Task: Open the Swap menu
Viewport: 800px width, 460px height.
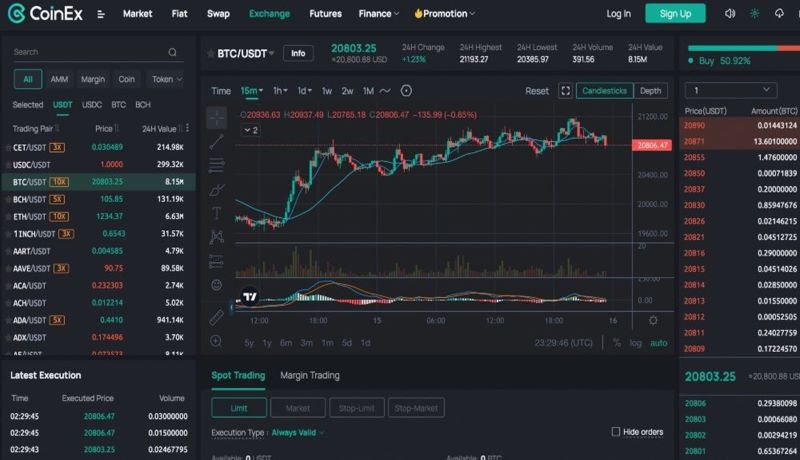Action: (218, 14)
